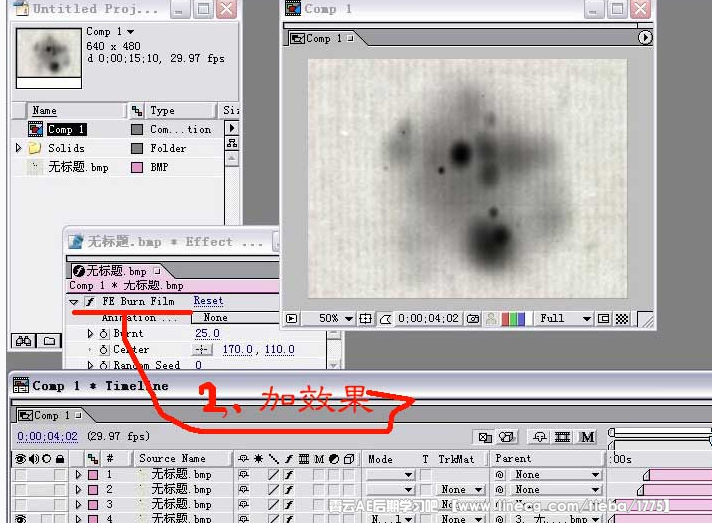The height and width of the screenshot is (523, 712).
Task: Toggle effect switch on layer 1
Action: click(x=289, y=475)
